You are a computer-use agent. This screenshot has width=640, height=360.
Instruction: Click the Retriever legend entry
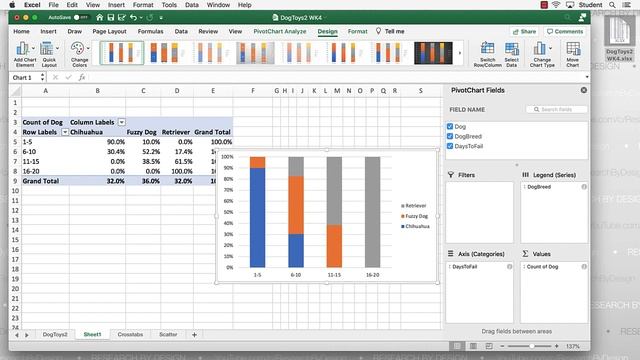coord(413,206)
